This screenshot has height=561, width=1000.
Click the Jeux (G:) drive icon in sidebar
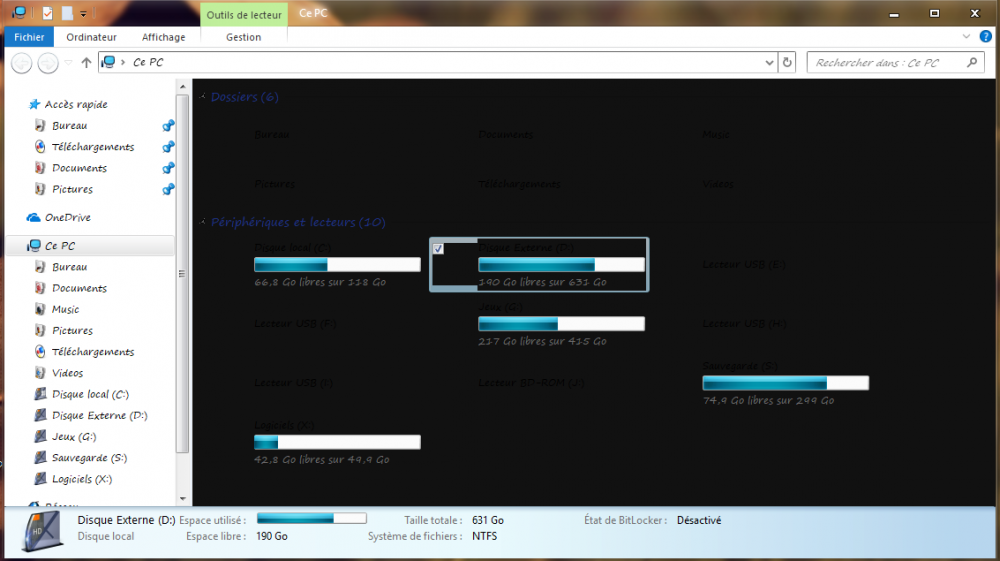point(40,437)
